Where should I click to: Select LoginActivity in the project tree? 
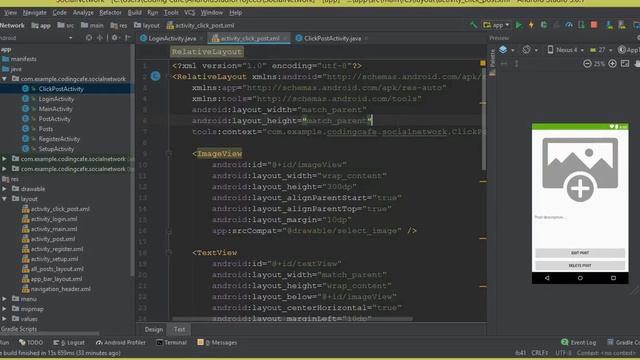[56, 99]
